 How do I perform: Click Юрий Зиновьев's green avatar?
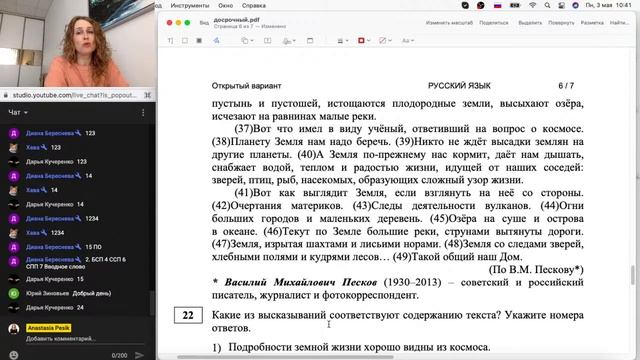pyautogui.click(x=13, y=293)
